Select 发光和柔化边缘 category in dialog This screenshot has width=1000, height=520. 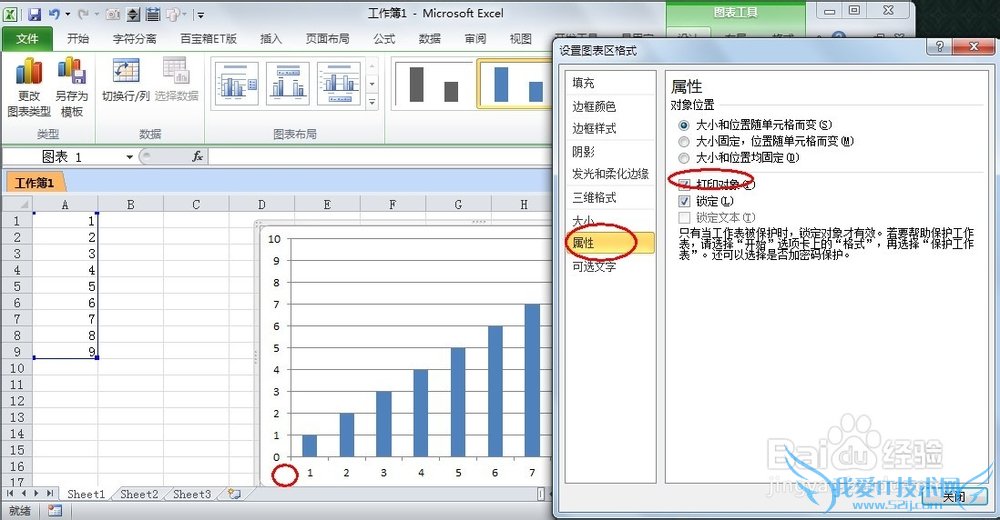610,174
